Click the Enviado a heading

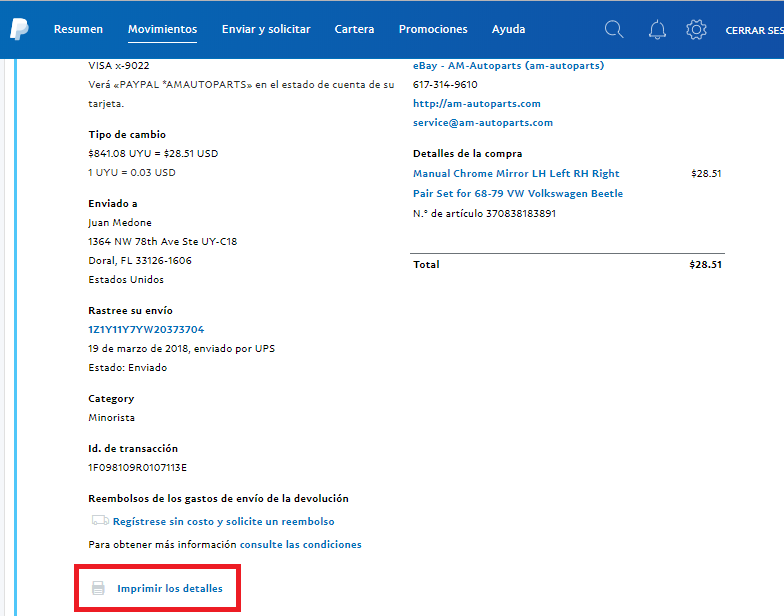pos(113,204)
